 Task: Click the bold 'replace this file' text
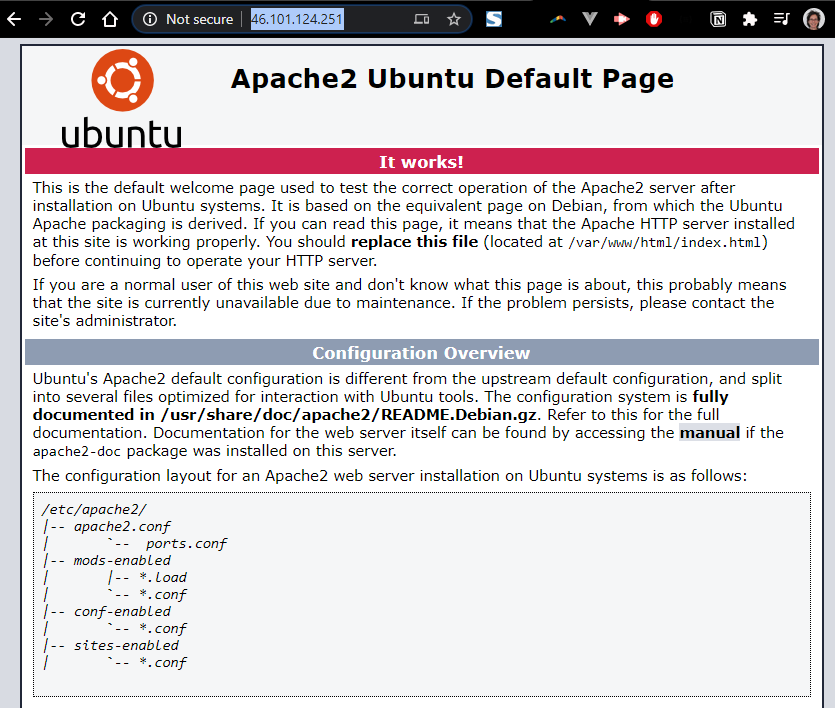414,242
